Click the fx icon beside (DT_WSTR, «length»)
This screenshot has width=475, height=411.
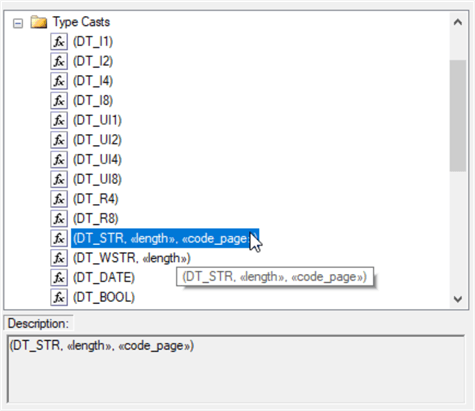click(59, 258)
